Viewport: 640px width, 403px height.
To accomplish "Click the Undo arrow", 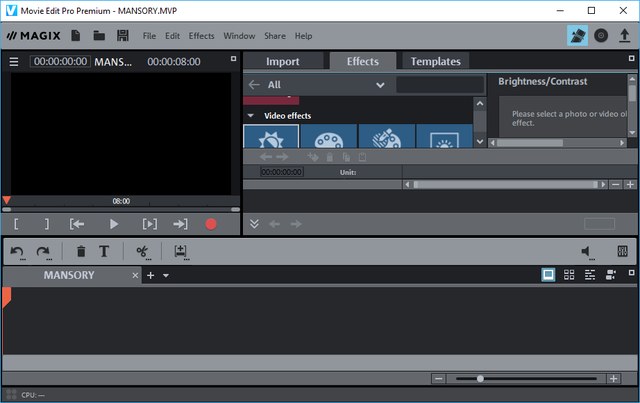I will [x=17, y=252].
